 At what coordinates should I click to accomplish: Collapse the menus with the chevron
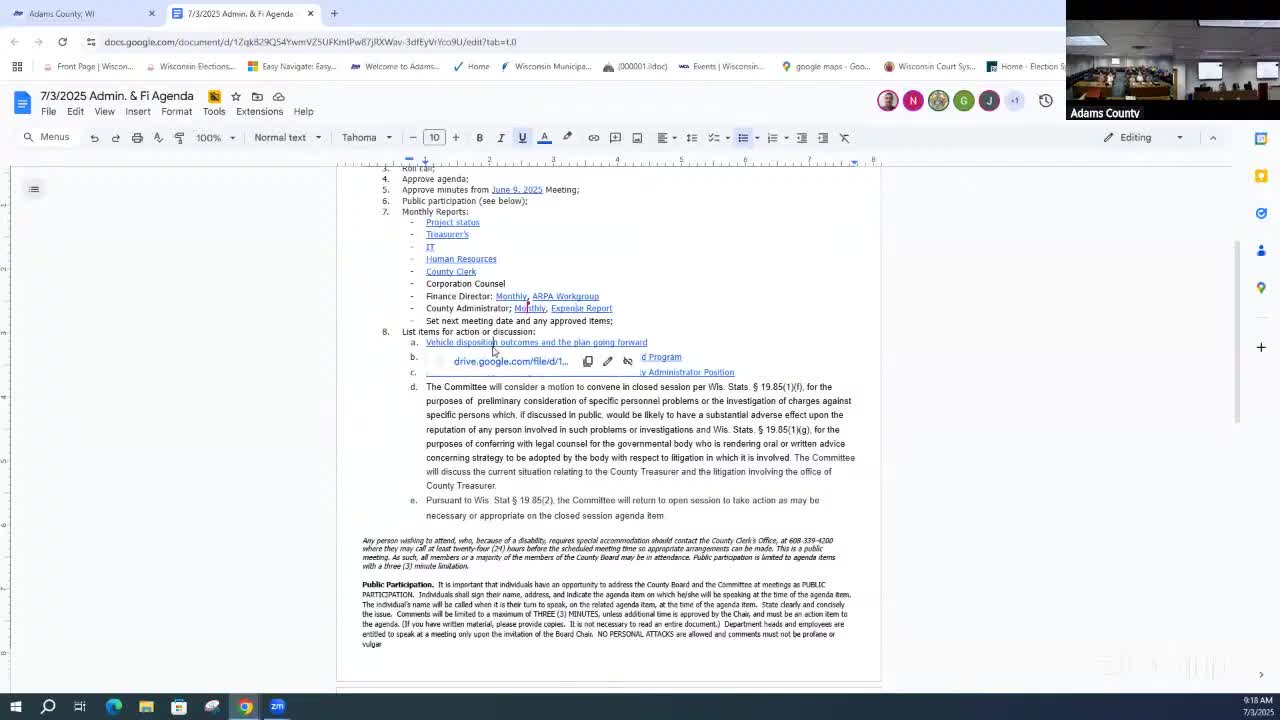coord(1213,138)
